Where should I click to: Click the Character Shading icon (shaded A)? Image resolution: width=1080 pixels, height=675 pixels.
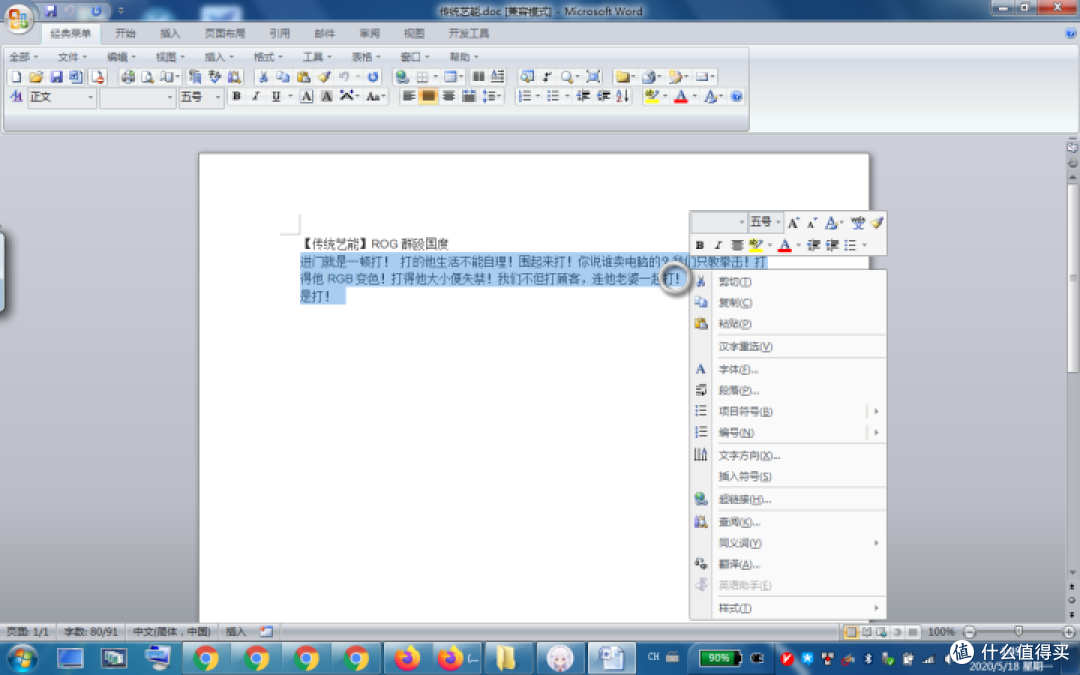click(326, 96)
